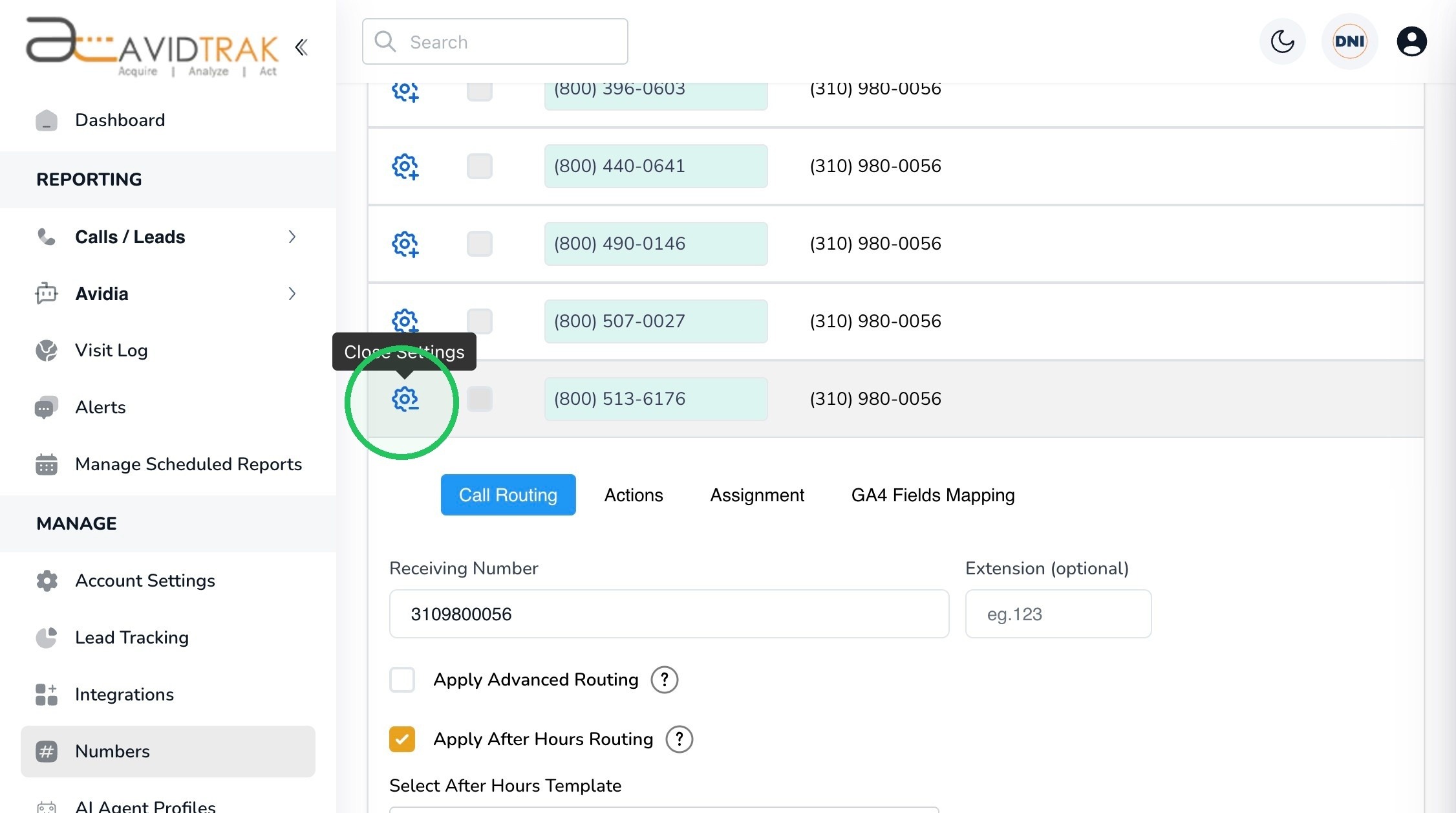The image size is (1456, 813).
Task: Click the Extension (optional) field
Action: point(1058,614)
